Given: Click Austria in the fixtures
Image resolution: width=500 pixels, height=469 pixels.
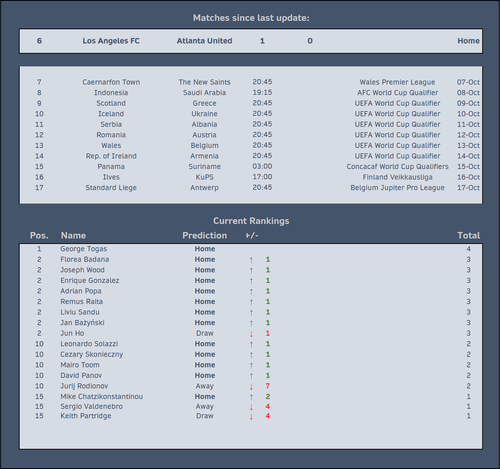Looking at the screenshot, I should click(204, 135).
